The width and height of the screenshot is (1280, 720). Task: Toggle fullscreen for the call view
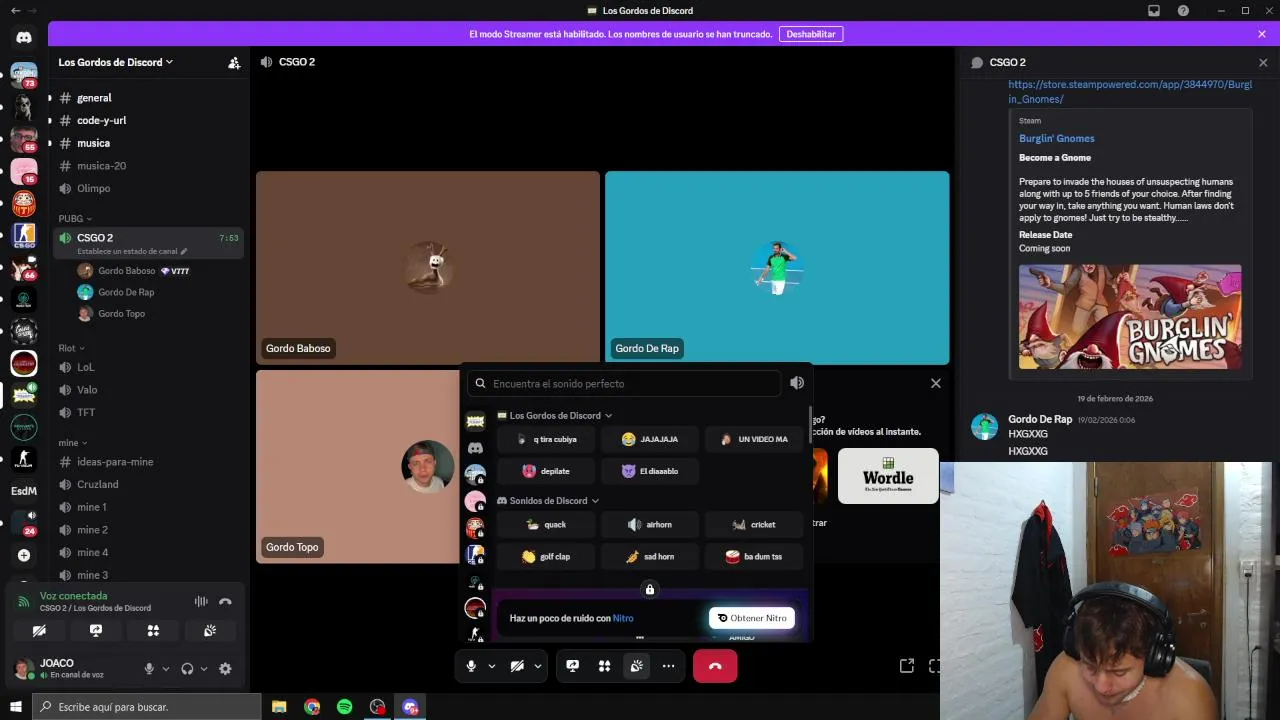(935, 666)
